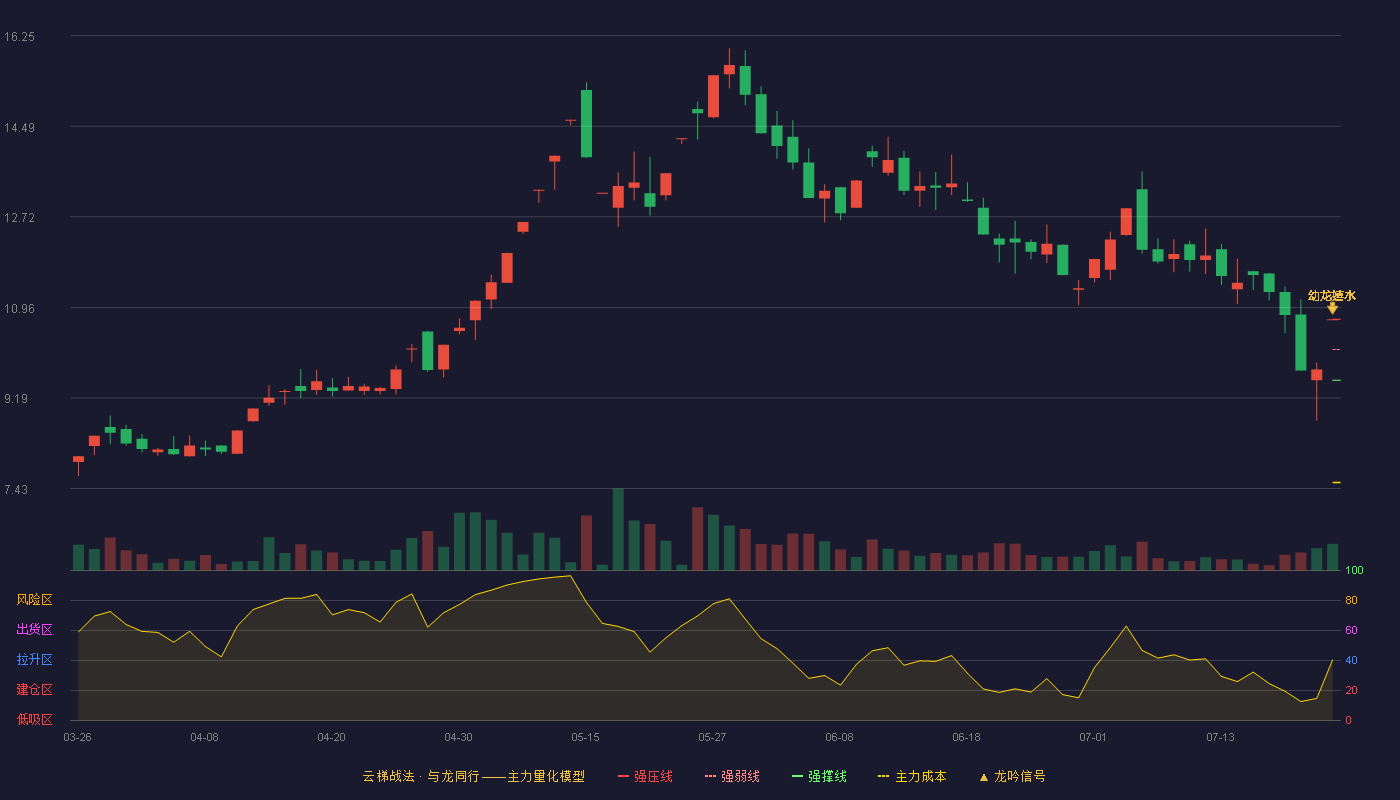Click the green 强撑线 level marker beside last candle
Screen dimensions: 1400x800
1336,380
